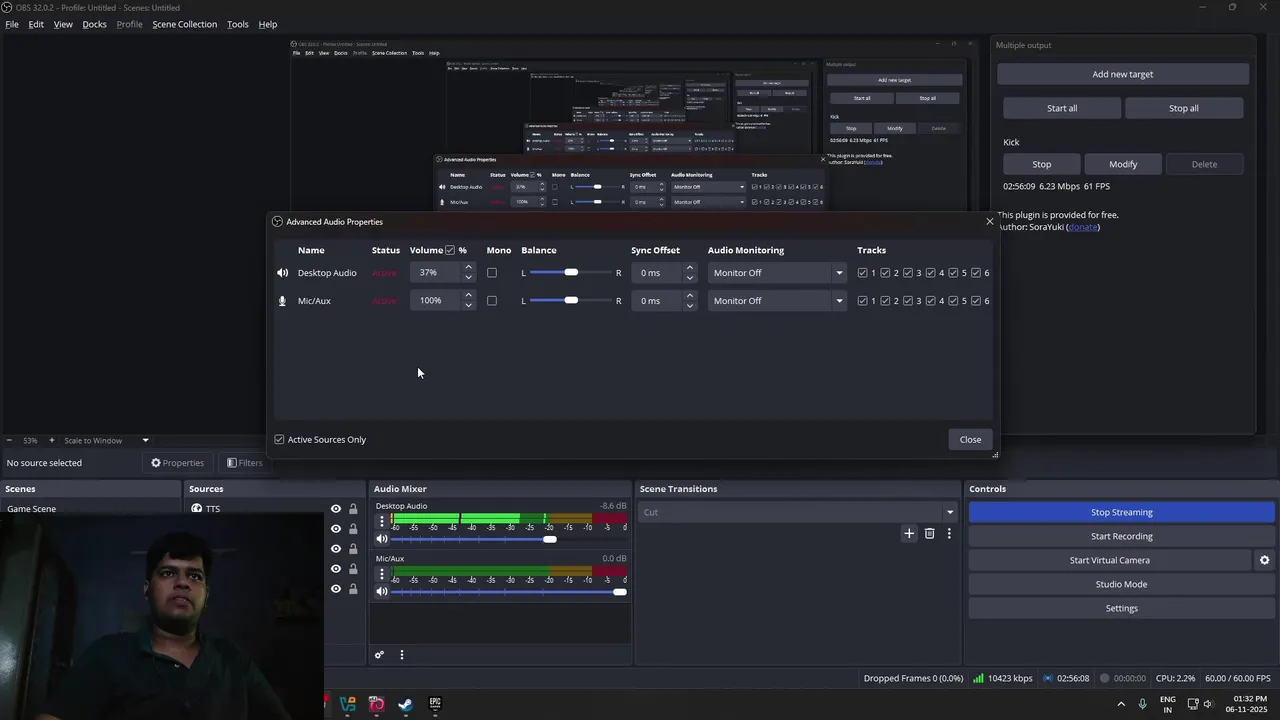Viewport: 1280px width, 720px height.
Task: Open the Cut scene transition dropdown
Action: click(x=797, y=512)
